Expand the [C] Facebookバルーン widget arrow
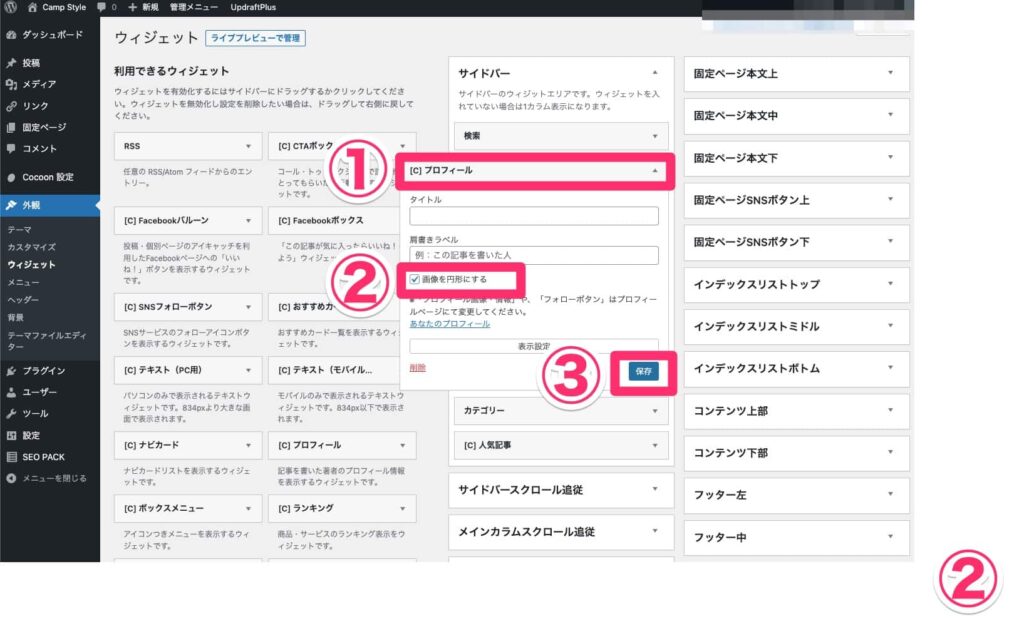1024x626 pixels. 248,221
